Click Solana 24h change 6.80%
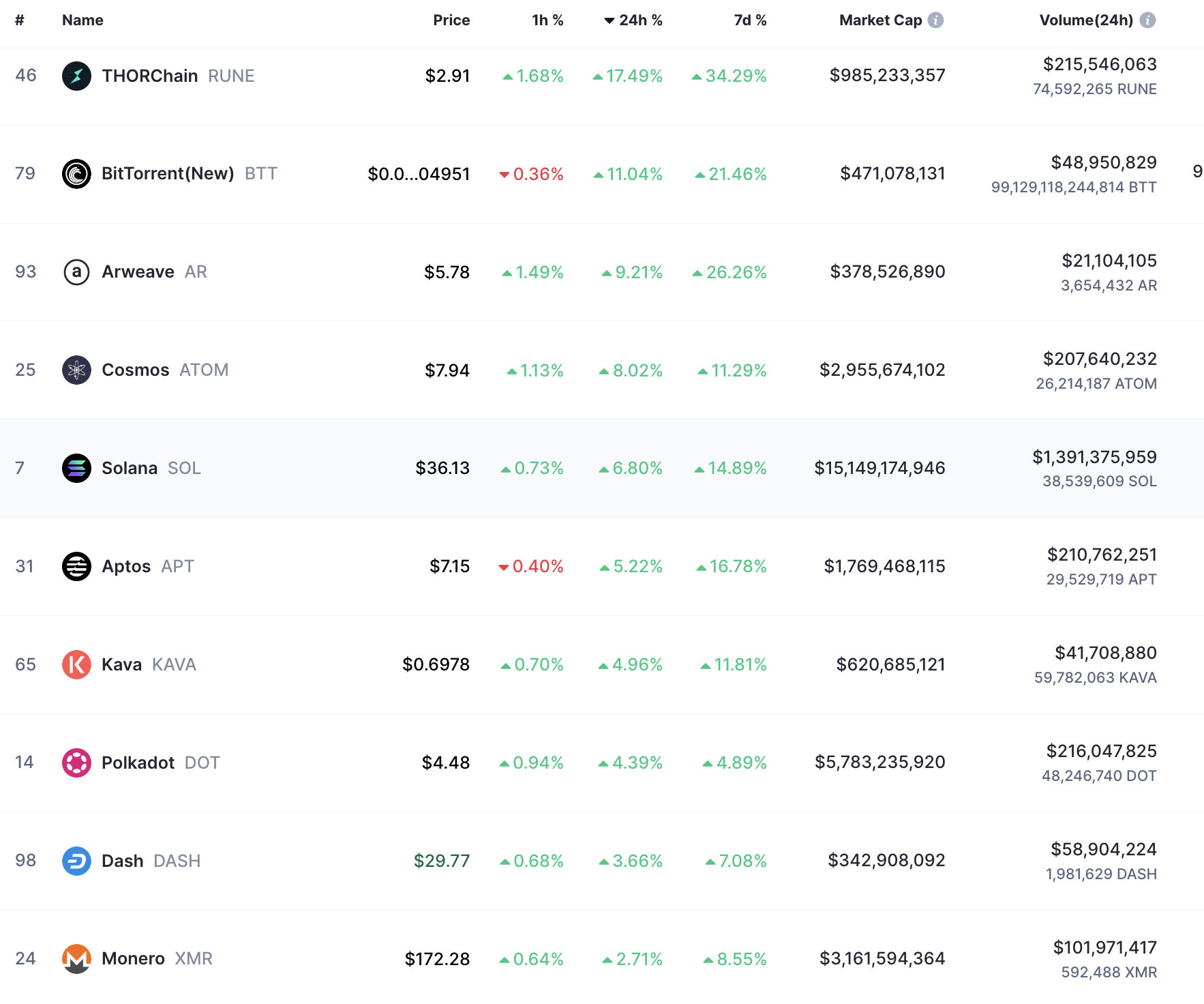This screenshot has width=1204, height=1004. point(631,468)
